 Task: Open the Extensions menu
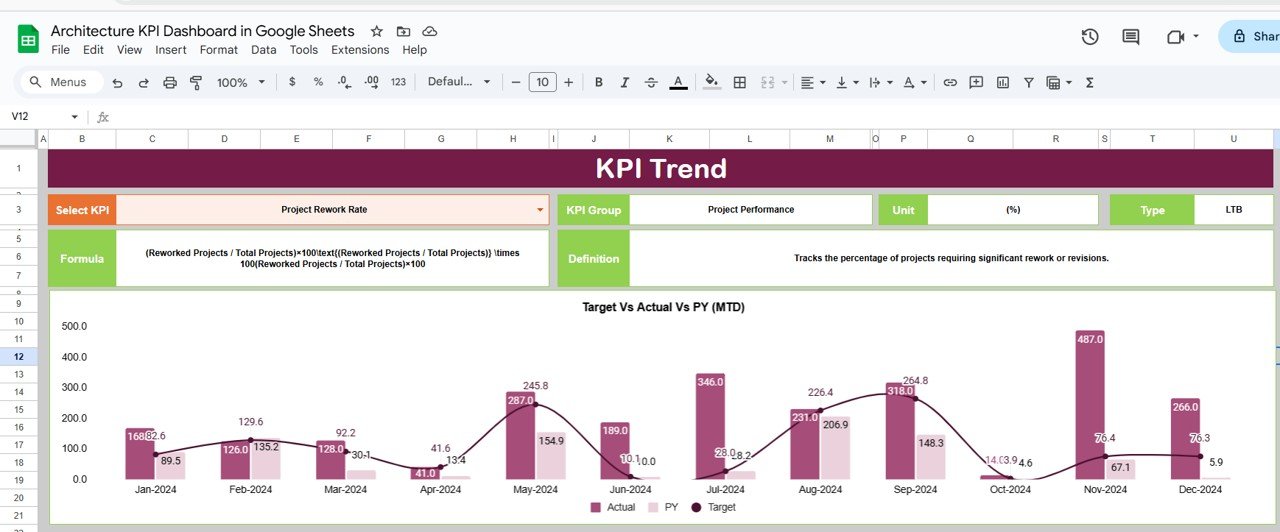360,50
